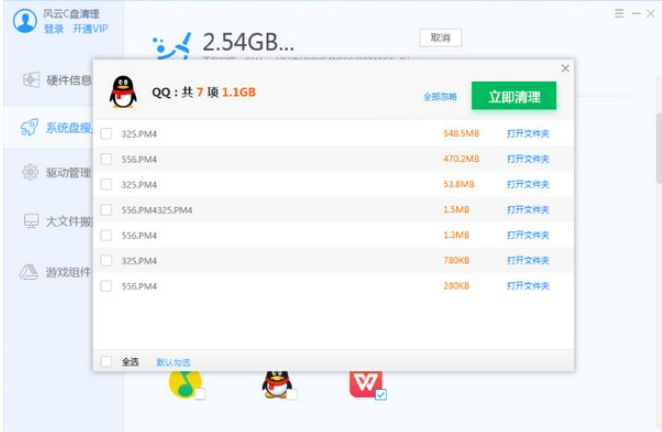The width and height of the screenshot is (662, 432).
Task: Open folder for the 280KB file
Action: coord(528,286)
